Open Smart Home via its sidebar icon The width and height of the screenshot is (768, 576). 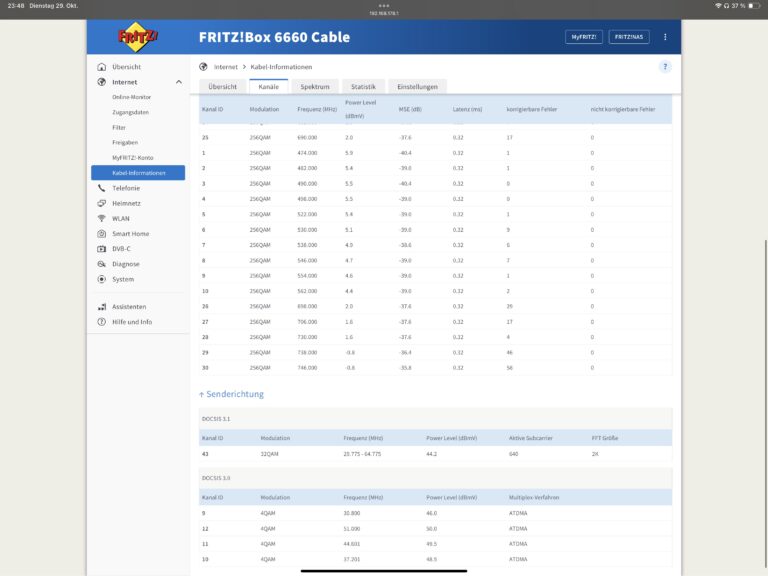point(102,233)
